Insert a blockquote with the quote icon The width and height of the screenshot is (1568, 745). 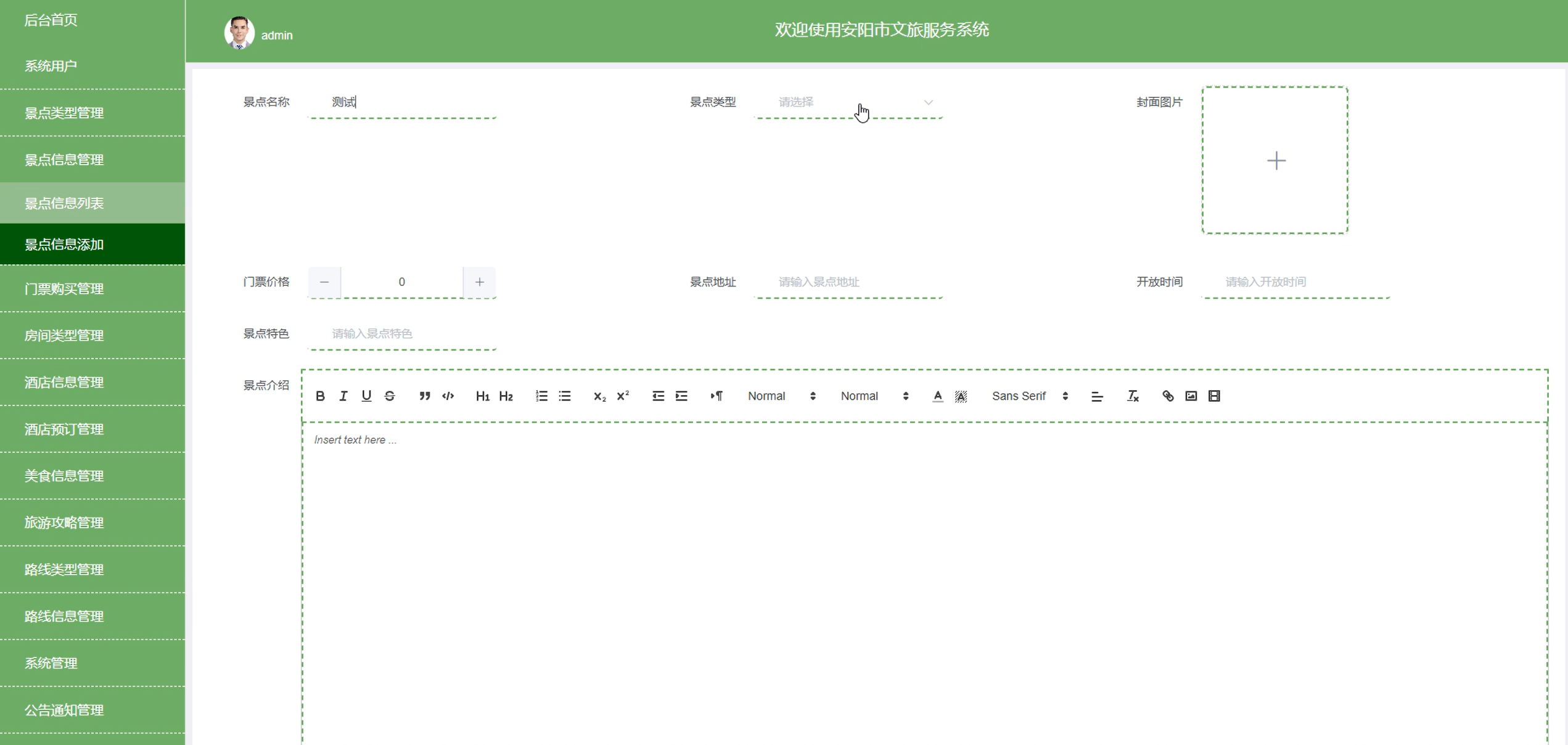pos(424,396)
